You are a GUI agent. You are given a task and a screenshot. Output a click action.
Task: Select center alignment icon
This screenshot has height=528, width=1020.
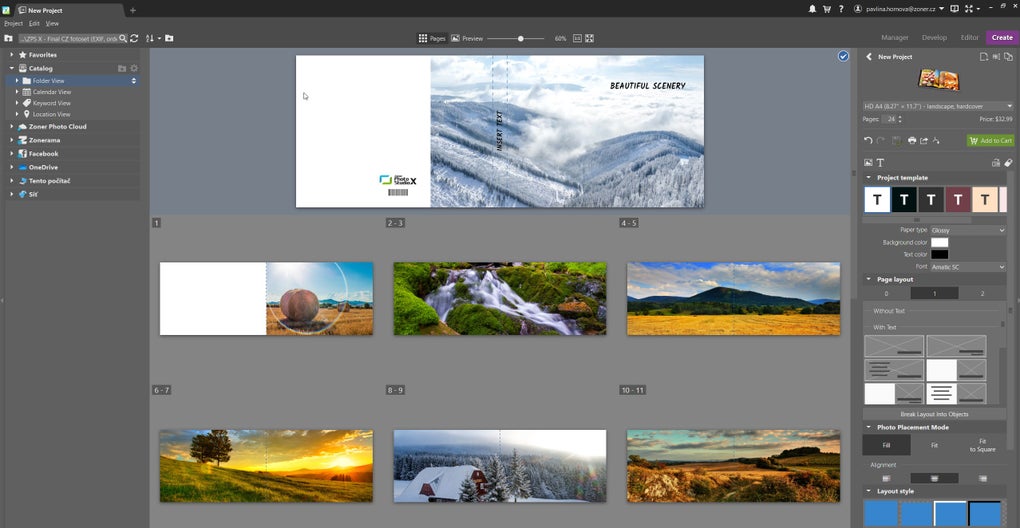click(x=934, y=479)
